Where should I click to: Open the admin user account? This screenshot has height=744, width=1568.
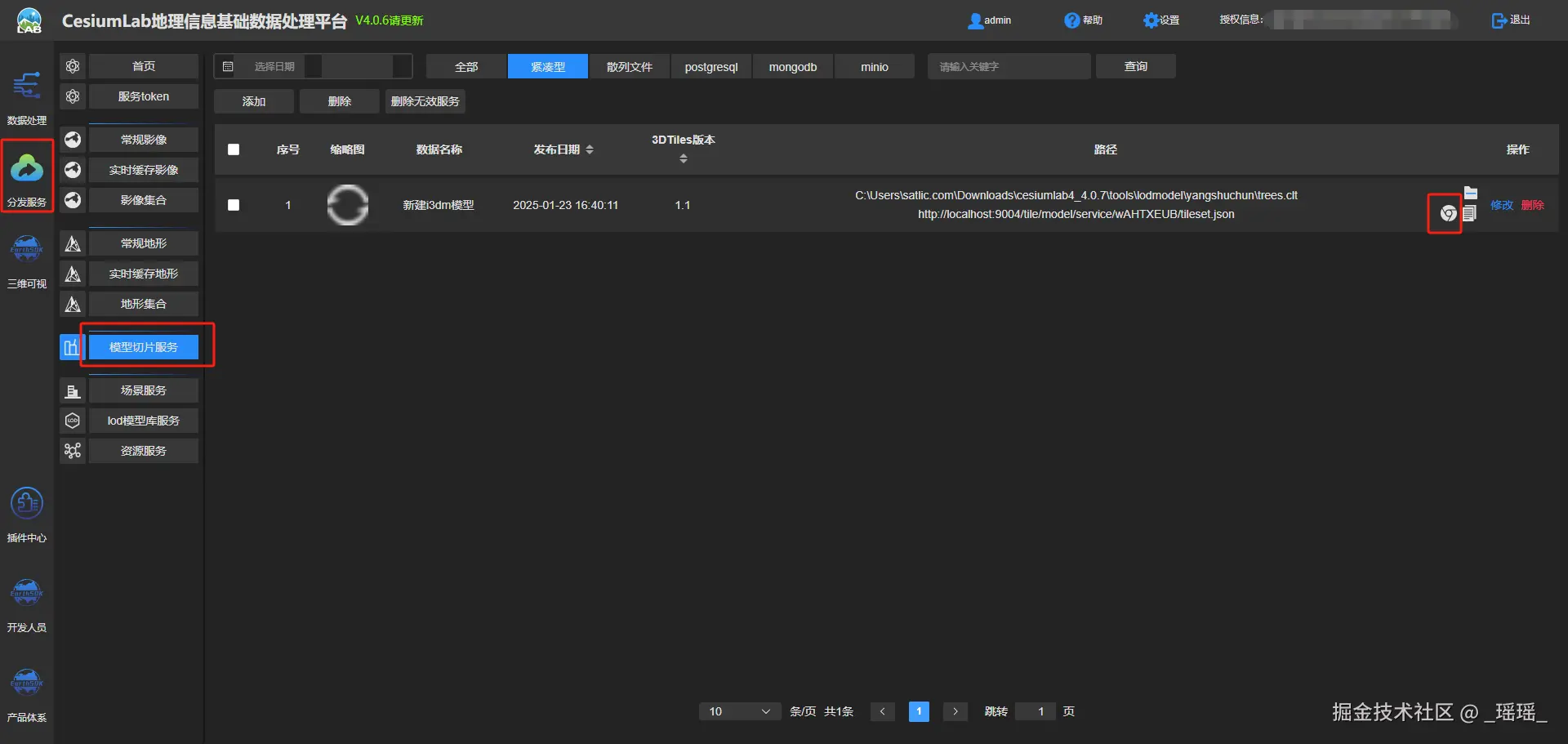click(x=989, y=20)
